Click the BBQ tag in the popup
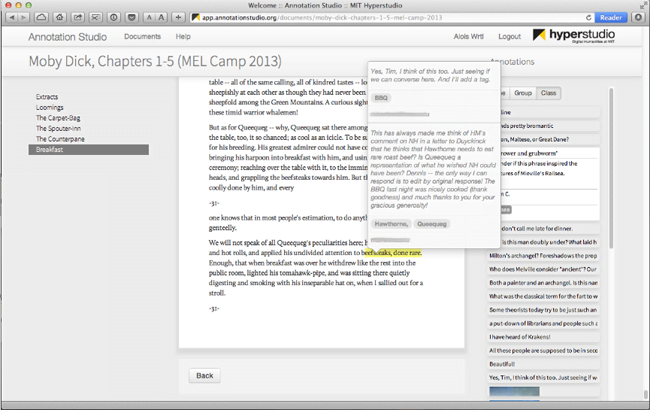The width and height of the screenshot is (650, 410). (x=381, y=98)
